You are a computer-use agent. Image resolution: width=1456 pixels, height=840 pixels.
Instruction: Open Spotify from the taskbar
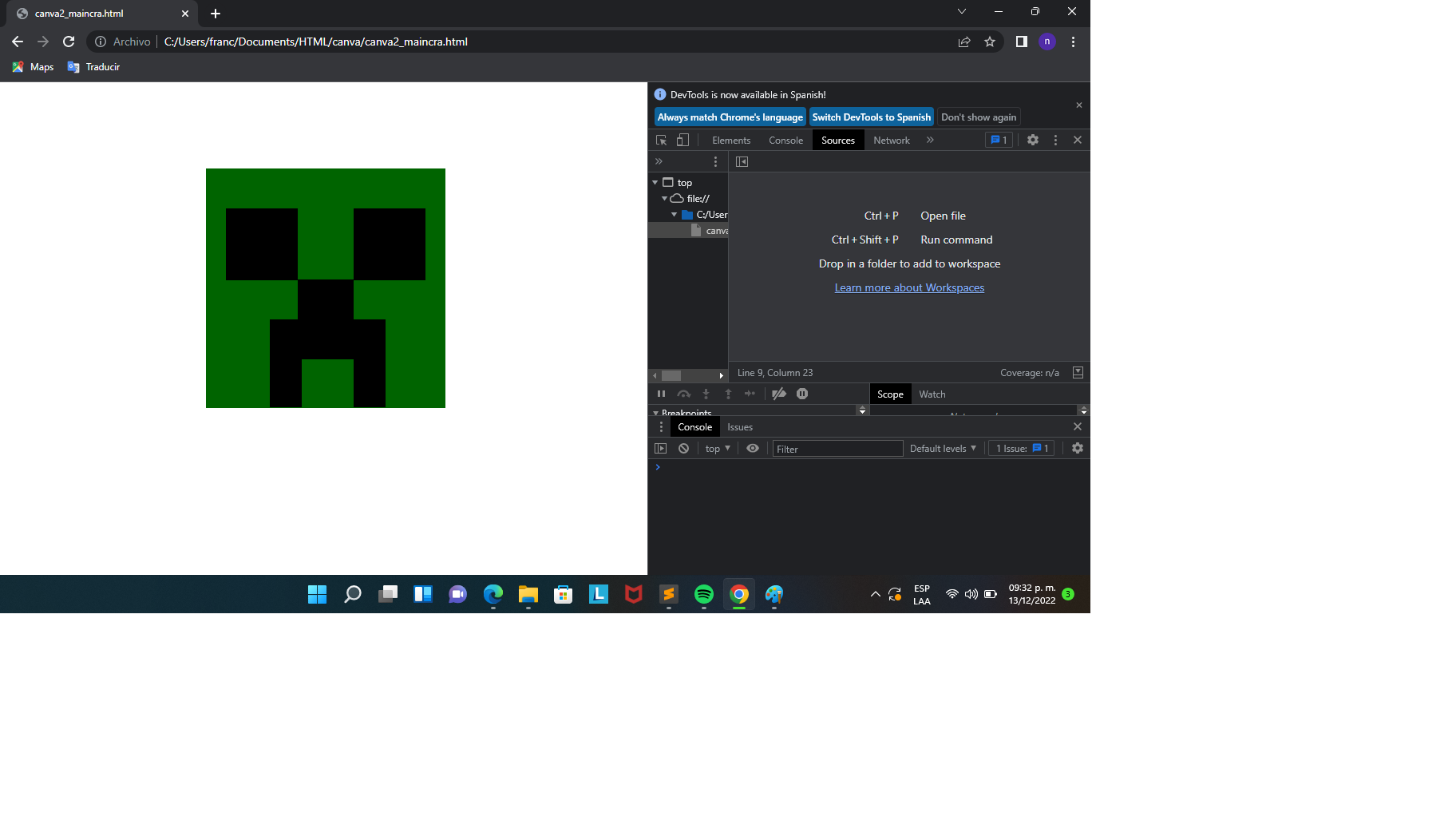(704, 594)
